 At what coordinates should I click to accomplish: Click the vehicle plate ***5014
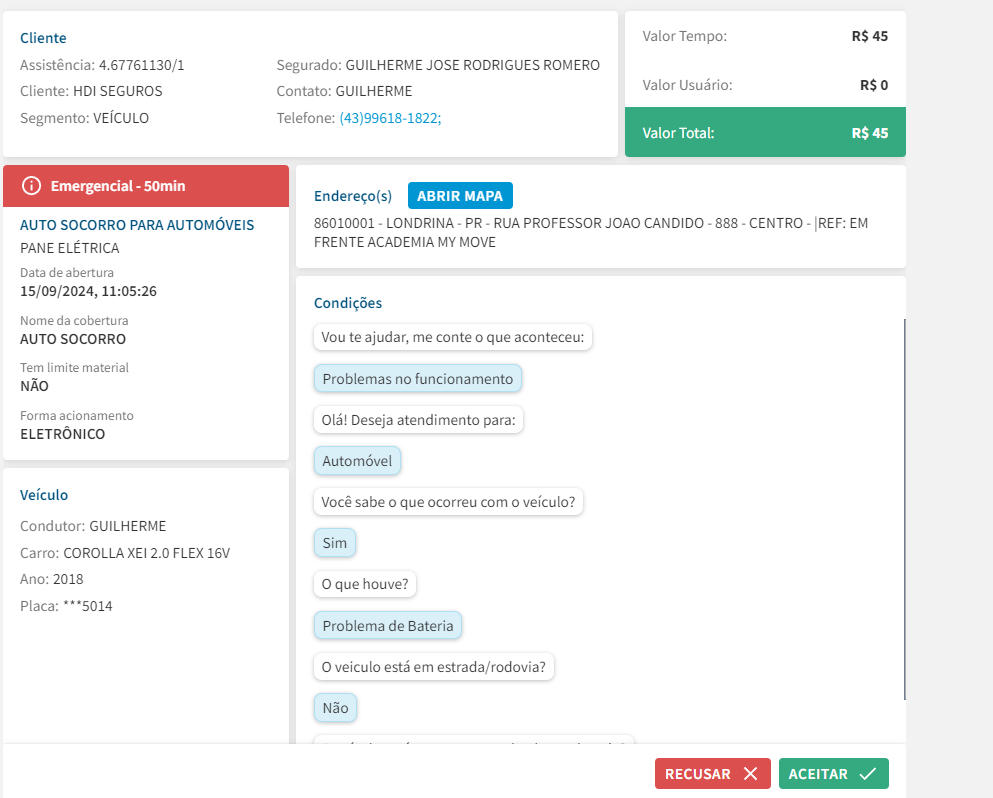click(86, 606)
